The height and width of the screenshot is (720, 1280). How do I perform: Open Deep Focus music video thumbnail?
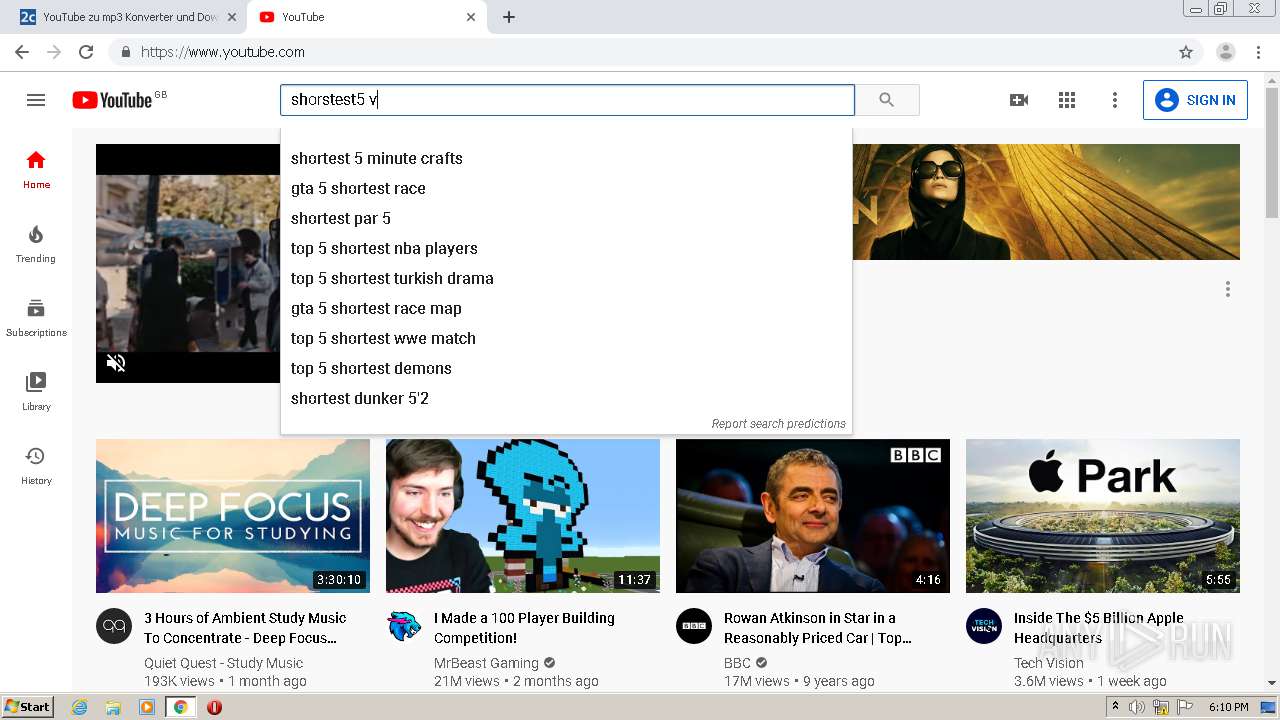tap(233, 516)
